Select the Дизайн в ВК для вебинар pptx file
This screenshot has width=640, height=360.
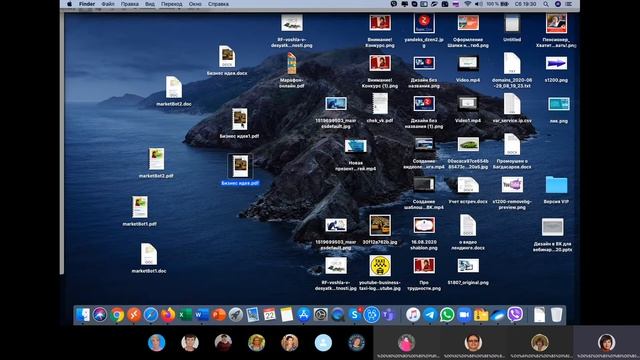tap(553, 235)
